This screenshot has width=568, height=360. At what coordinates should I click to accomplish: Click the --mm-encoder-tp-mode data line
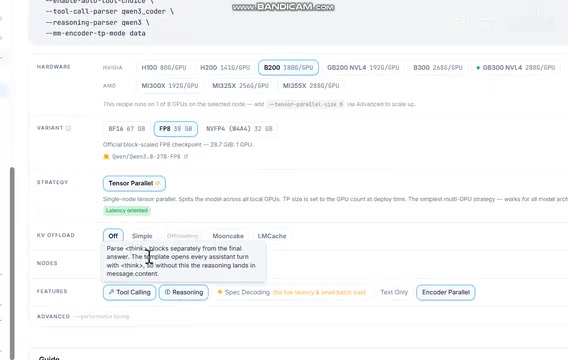(x=96, y=33)
